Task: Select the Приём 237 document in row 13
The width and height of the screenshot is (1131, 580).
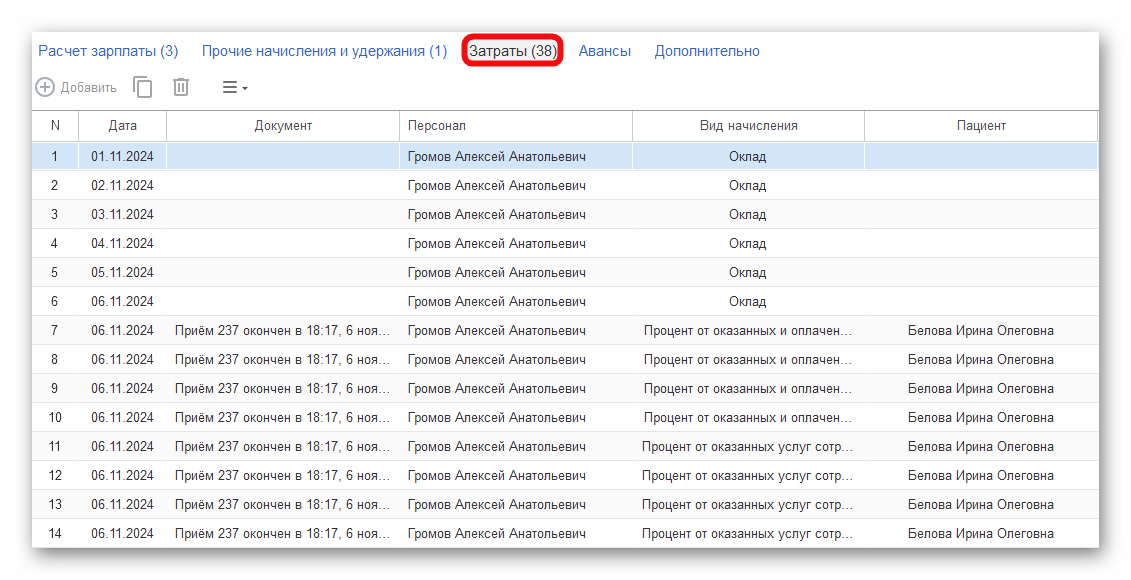Action: [x=282, y=504]
